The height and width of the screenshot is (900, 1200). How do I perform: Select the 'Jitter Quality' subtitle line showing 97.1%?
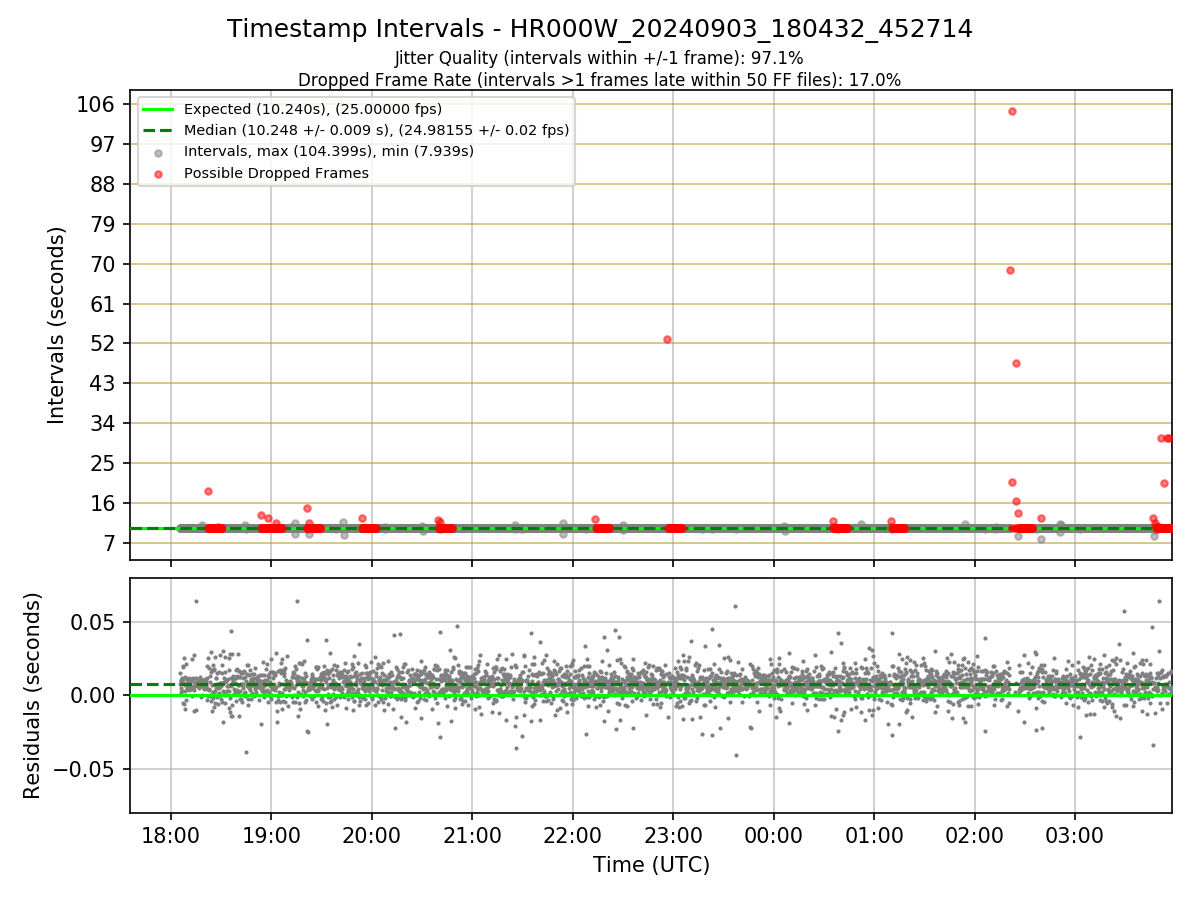click(599, 58)
